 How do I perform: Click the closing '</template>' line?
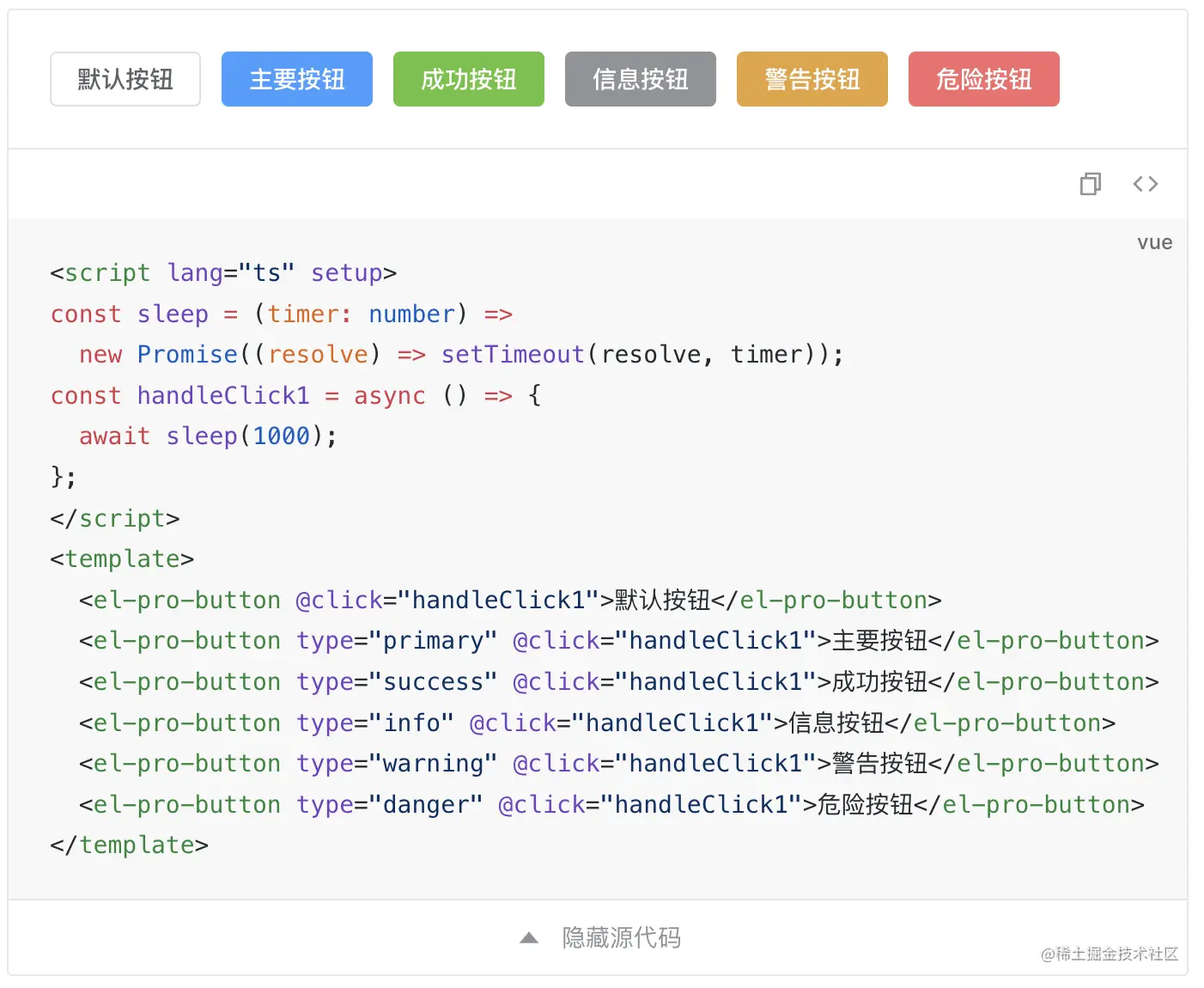129,845
